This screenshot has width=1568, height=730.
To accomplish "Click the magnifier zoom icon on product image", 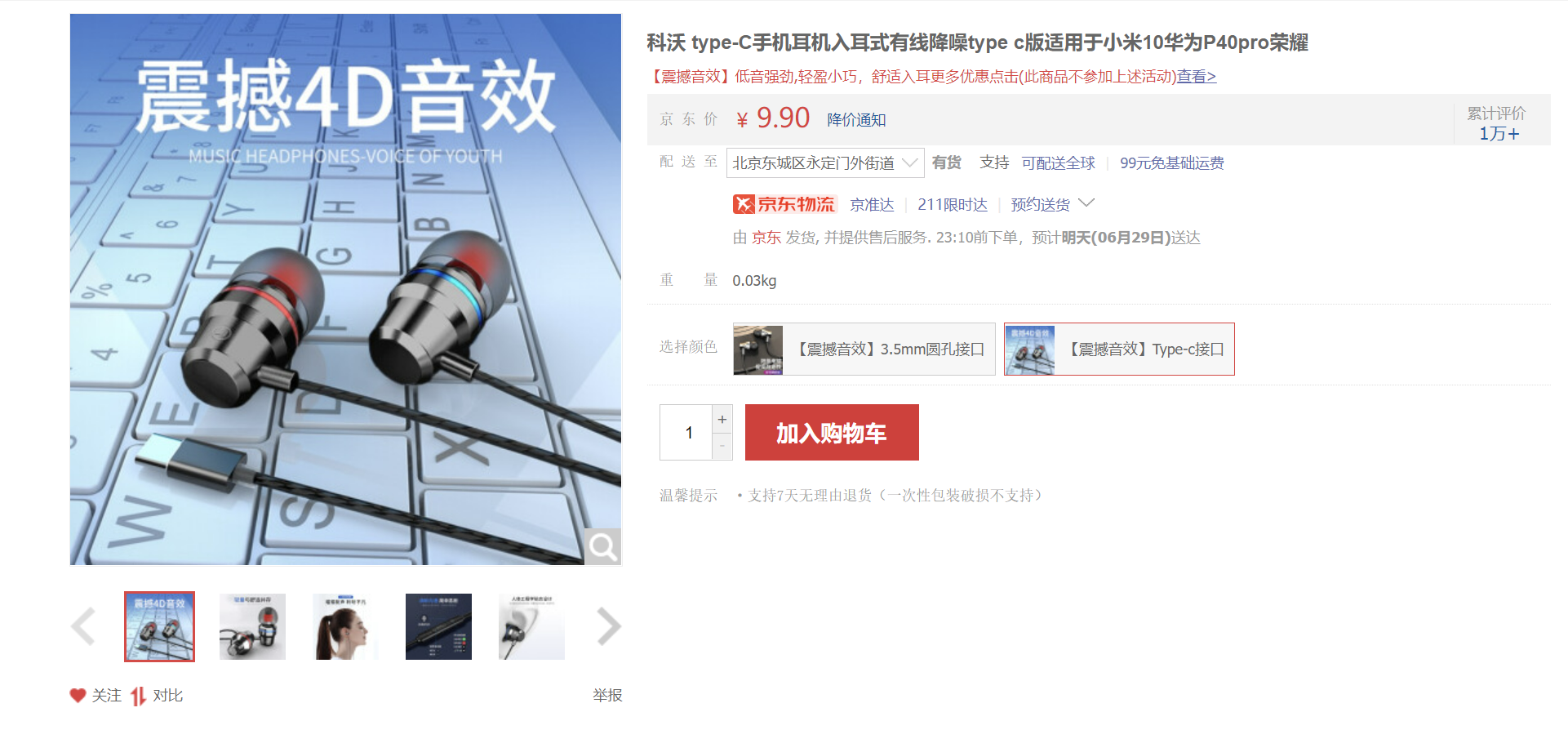I will (602, 546).
